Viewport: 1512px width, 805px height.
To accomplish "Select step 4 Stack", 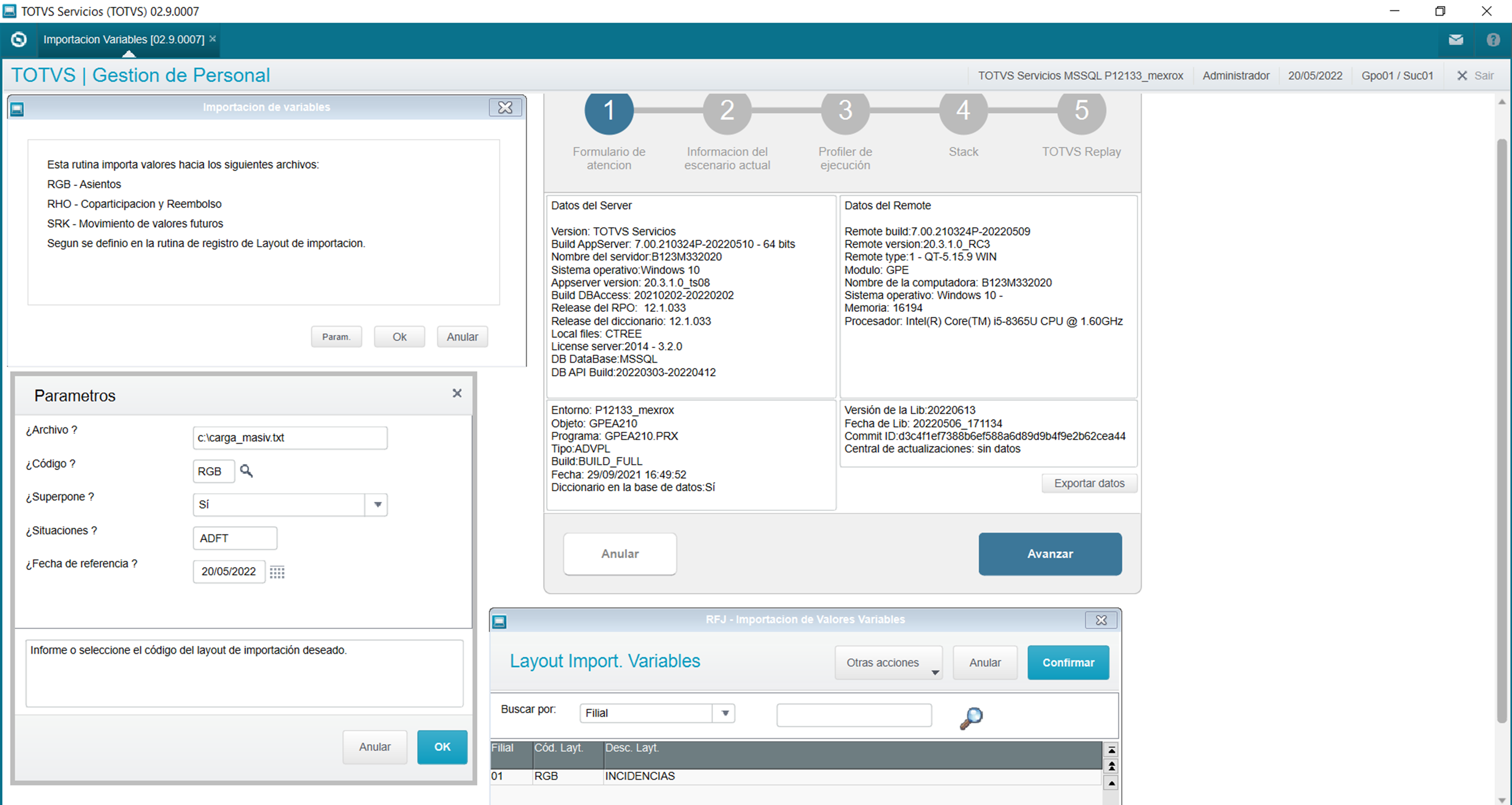I will pyautogui.click(x=963, y=110).
